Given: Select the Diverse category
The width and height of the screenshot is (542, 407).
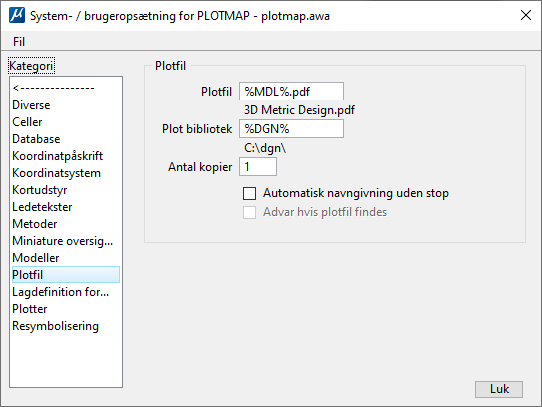Looking at the screenshot, I should click(31, 105).
